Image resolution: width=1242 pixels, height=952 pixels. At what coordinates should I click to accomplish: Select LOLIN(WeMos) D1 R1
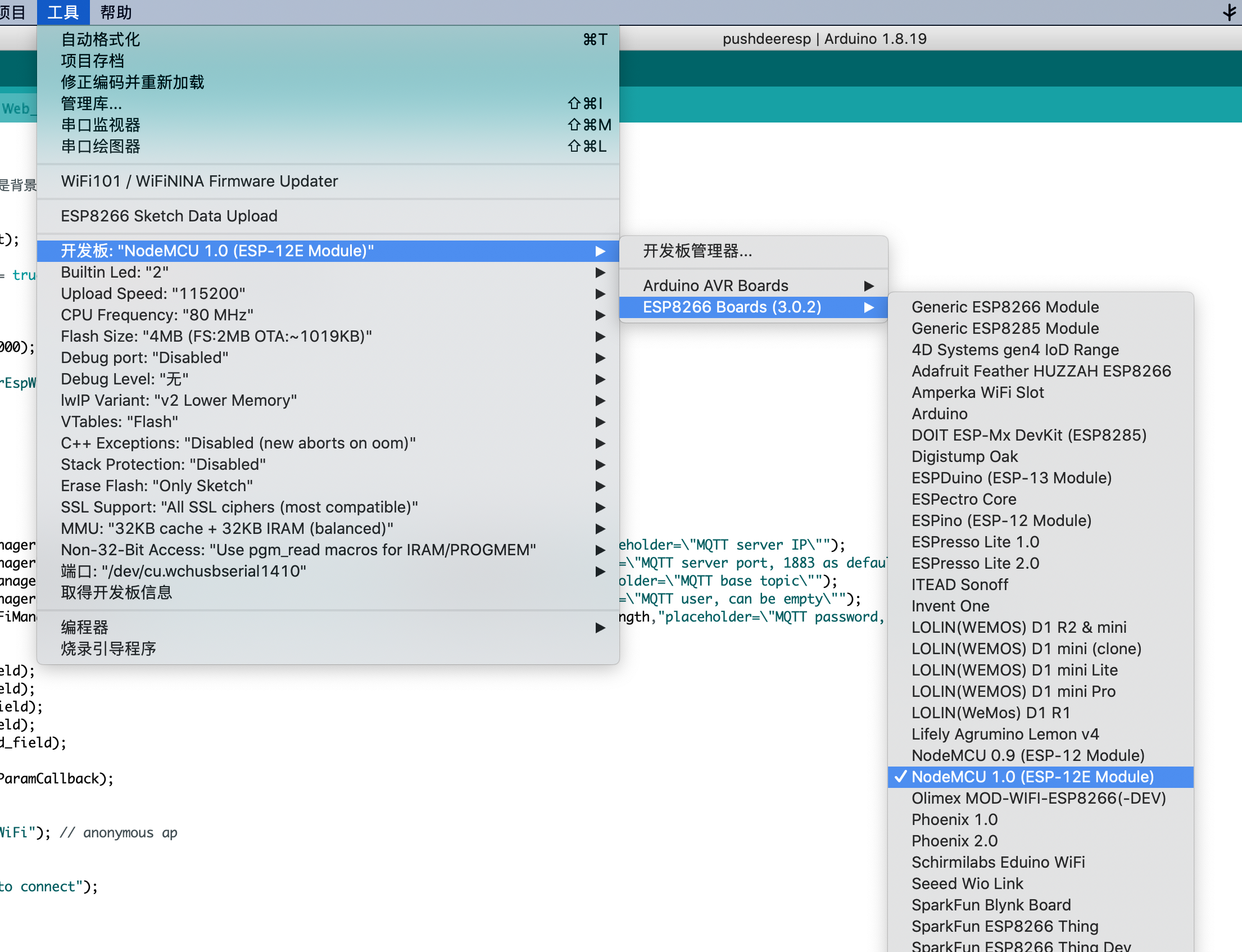[x=1041, y=713]
